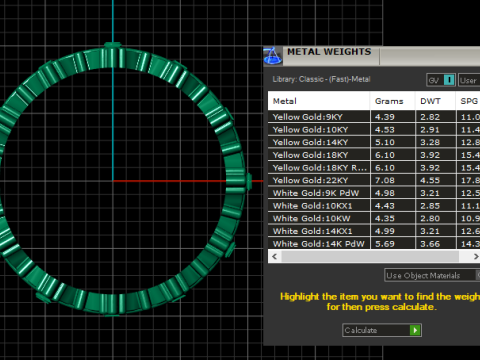Click the green Calculate arrow icon

click(415, 330)
